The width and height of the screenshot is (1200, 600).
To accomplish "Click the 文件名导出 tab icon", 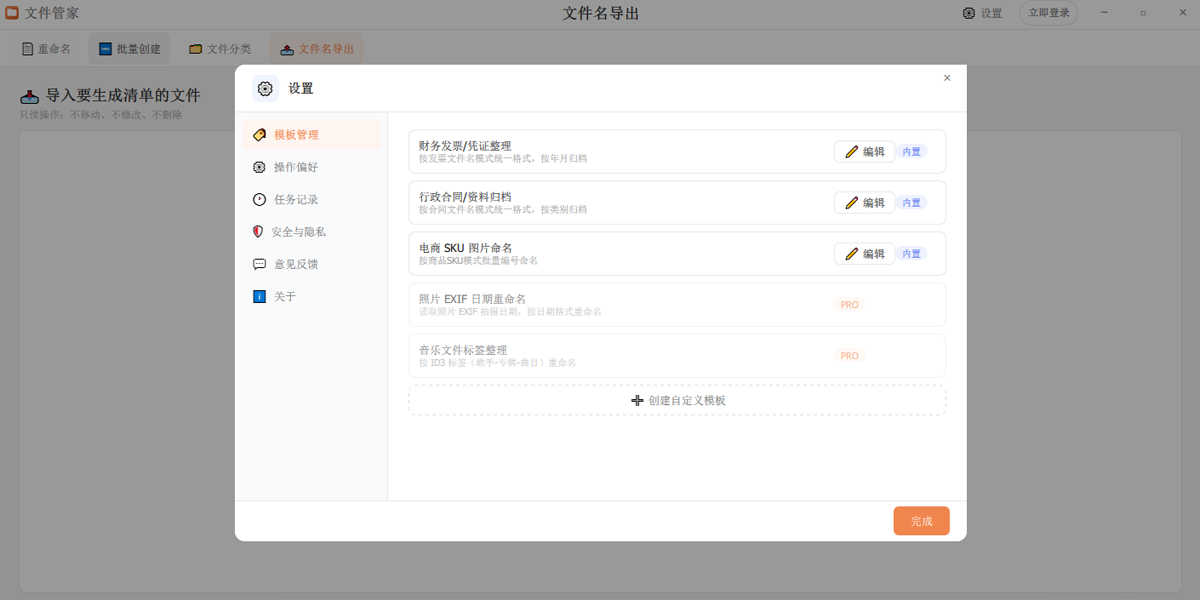I will pyautogui.click(x=287, y=49).
